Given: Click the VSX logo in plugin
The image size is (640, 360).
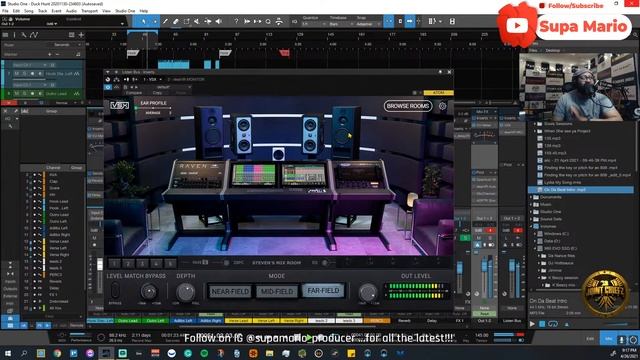Looking at the screenshot, I should click(x=119, y=106).
